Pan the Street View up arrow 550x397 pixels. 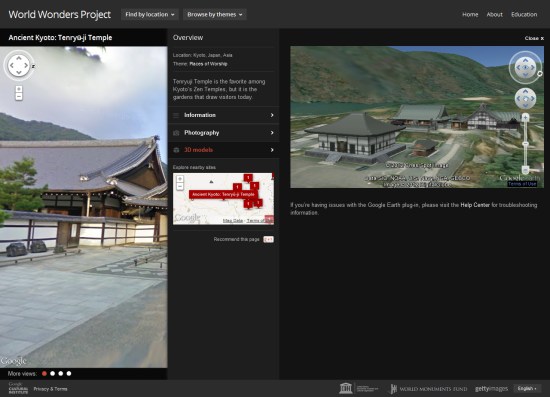click(19, 58)
